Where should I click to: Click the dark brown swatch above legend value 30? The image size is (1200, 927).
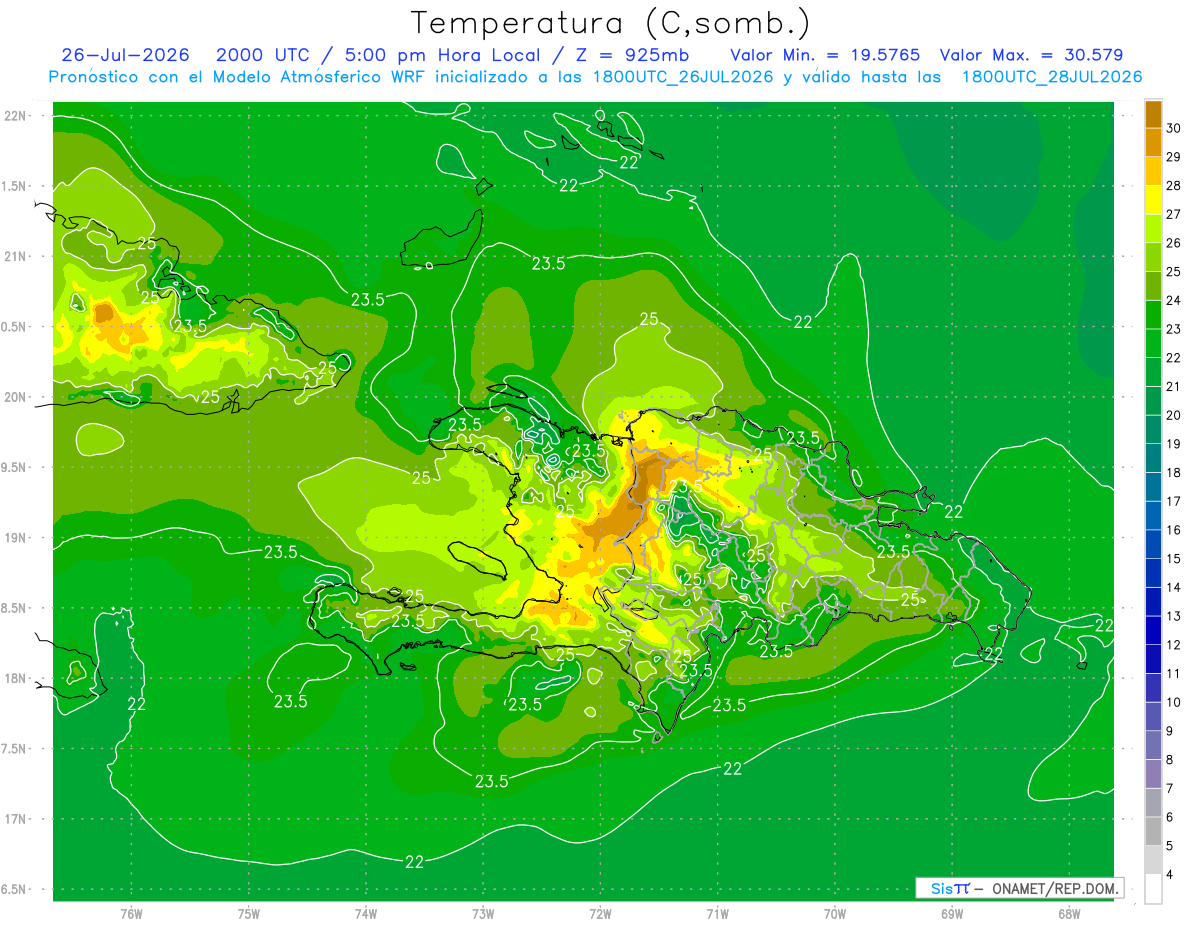click(x=1153, y=114)
